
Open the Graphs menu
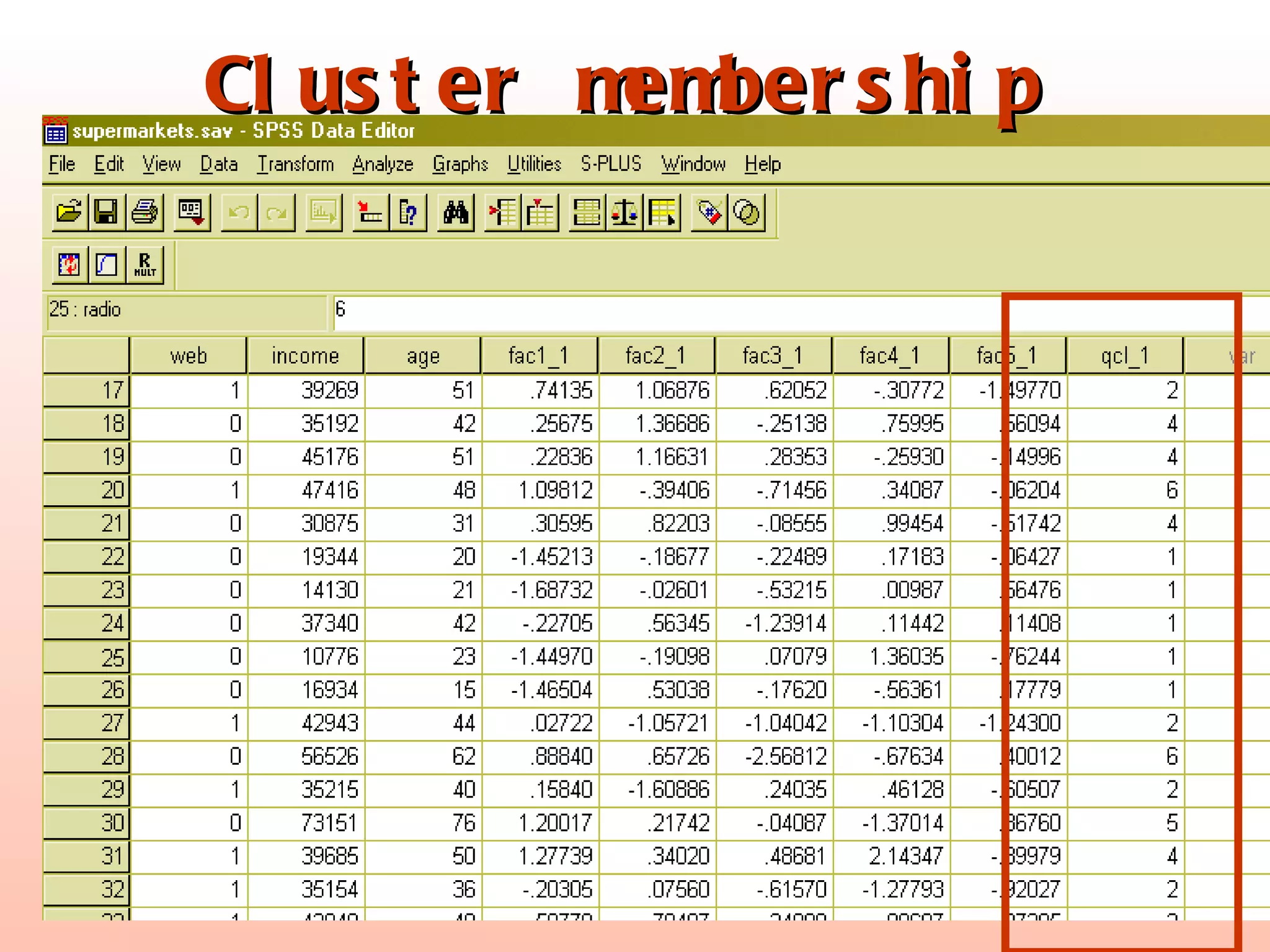coord(460,164)
